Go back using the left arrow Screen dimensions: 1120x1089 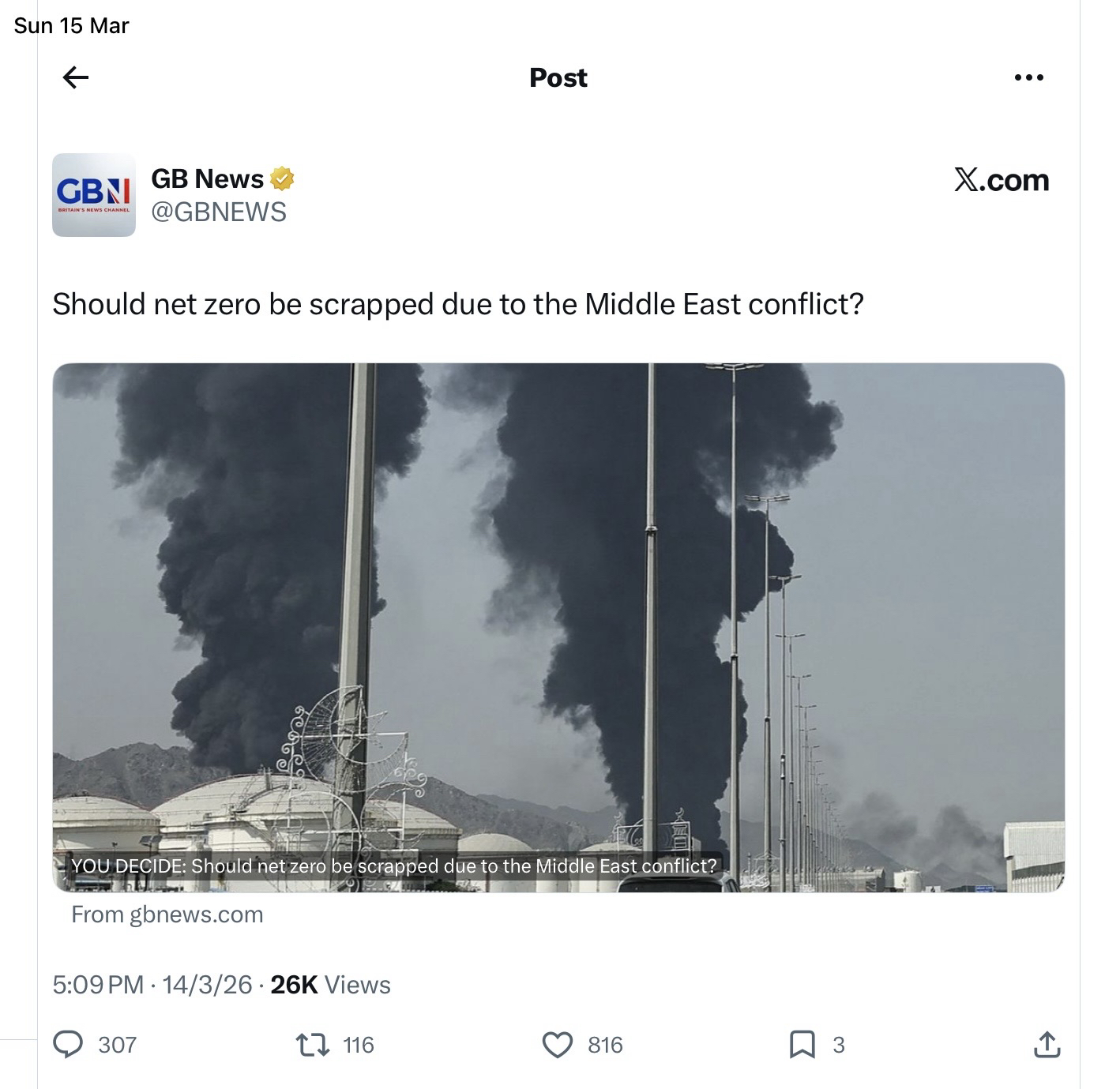[x=76, y=77]
